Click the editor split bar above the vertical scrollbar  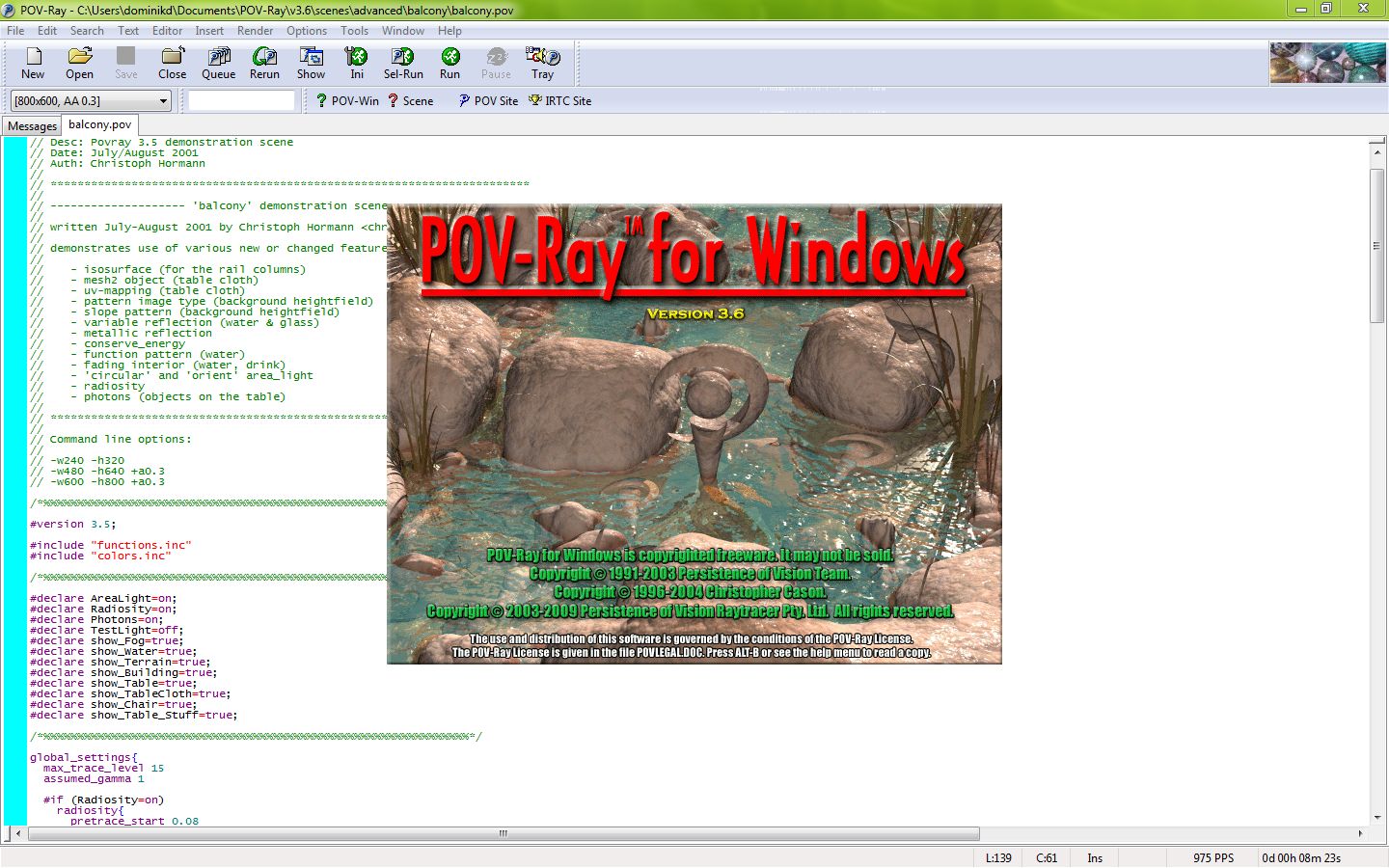coord(1377,141)
